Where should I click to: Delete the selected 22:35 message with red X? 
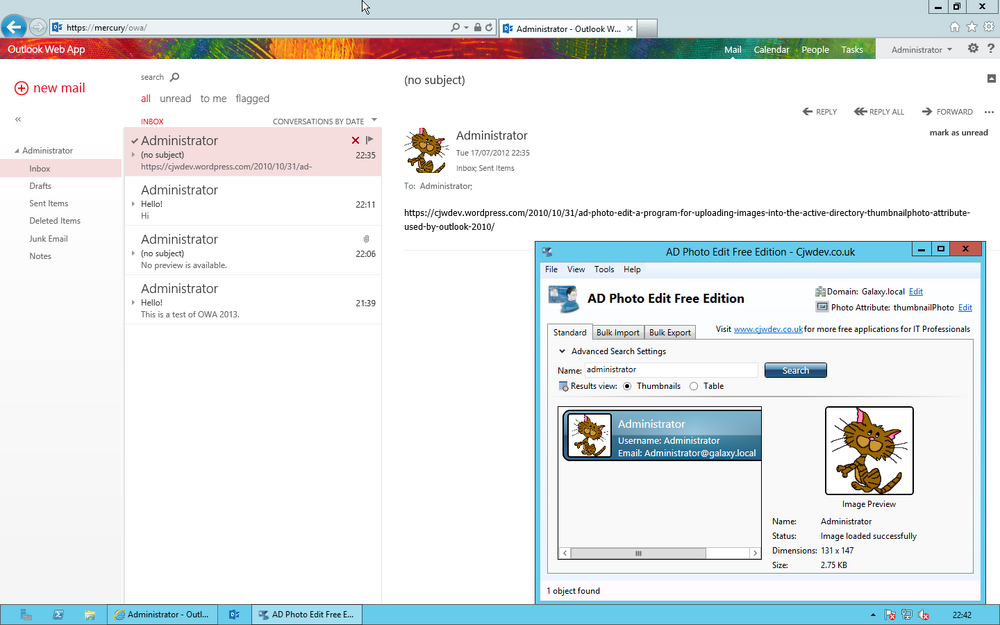pos(355,140)
